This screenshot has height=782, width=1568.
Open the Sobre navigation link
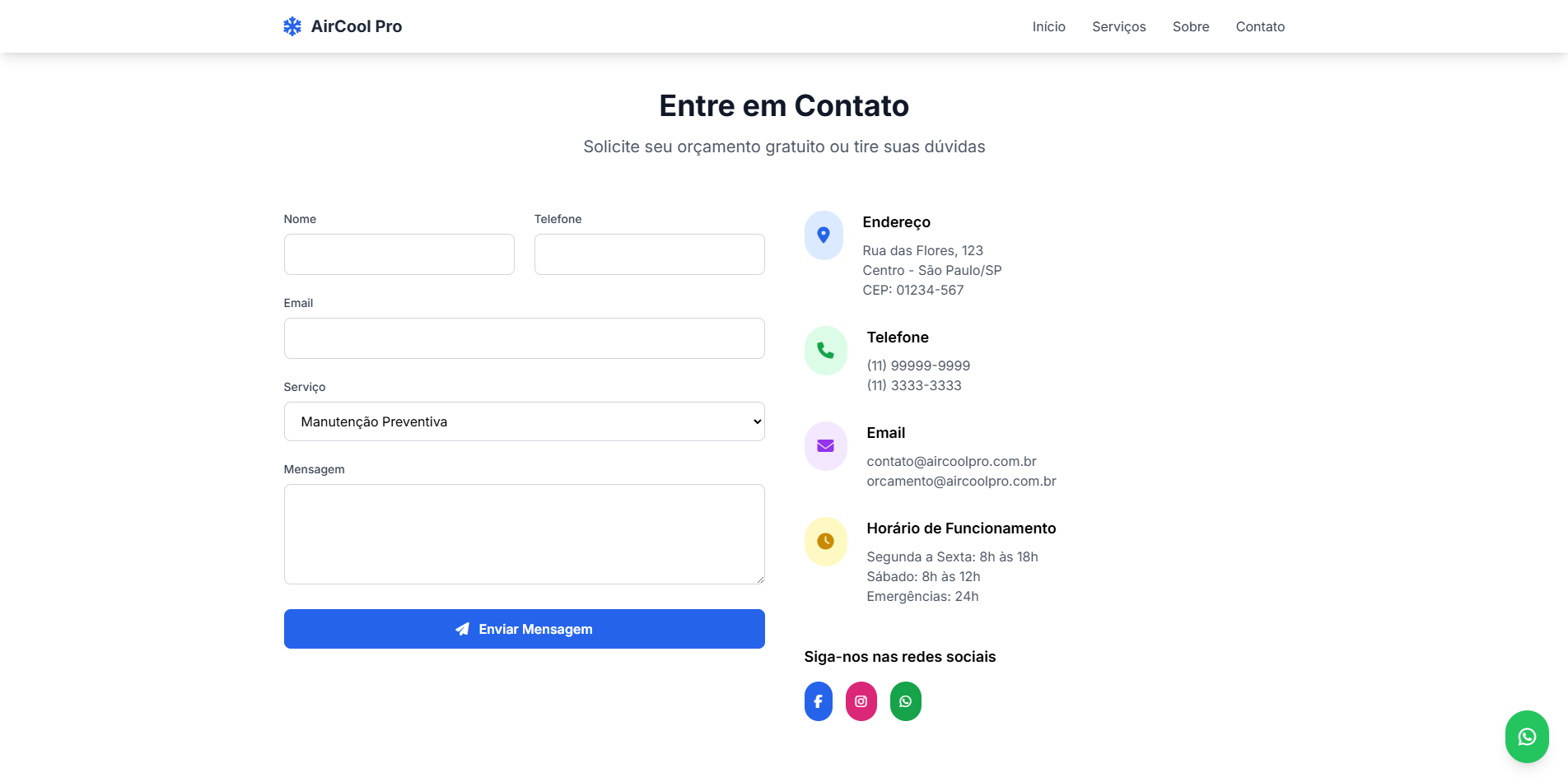coord(1191,26)
